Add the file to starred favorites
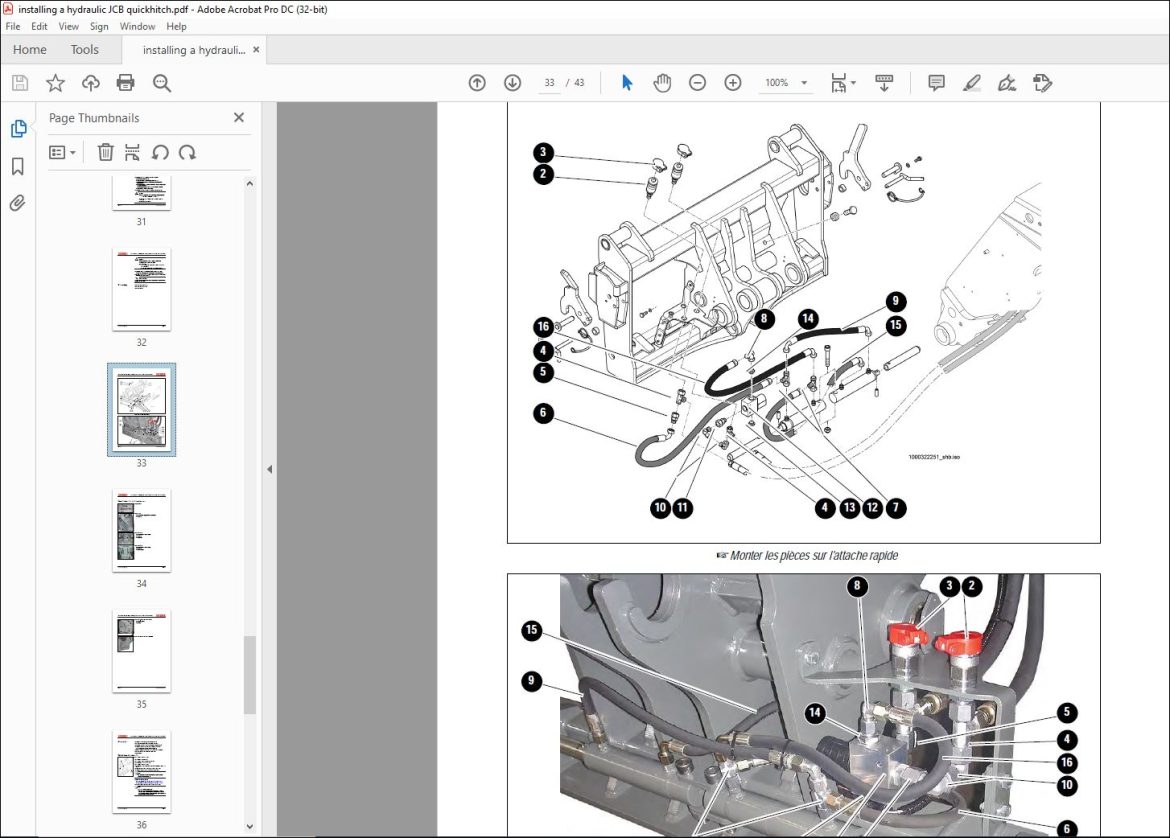1170x838 pixels. point(55,83)
